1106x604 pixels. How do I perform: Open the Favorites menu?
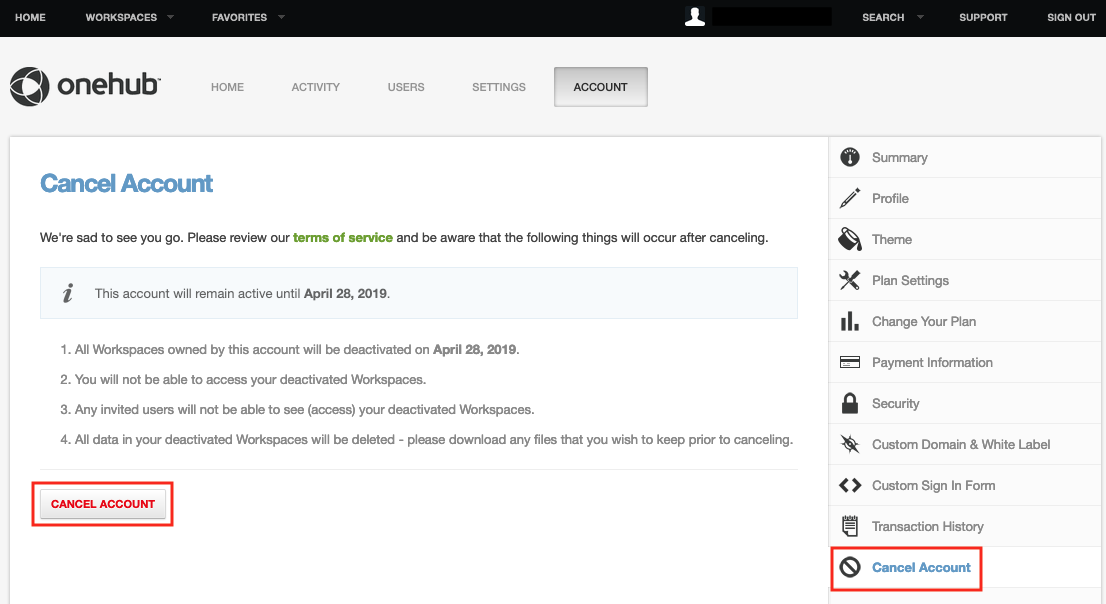[x=239, y=17]
